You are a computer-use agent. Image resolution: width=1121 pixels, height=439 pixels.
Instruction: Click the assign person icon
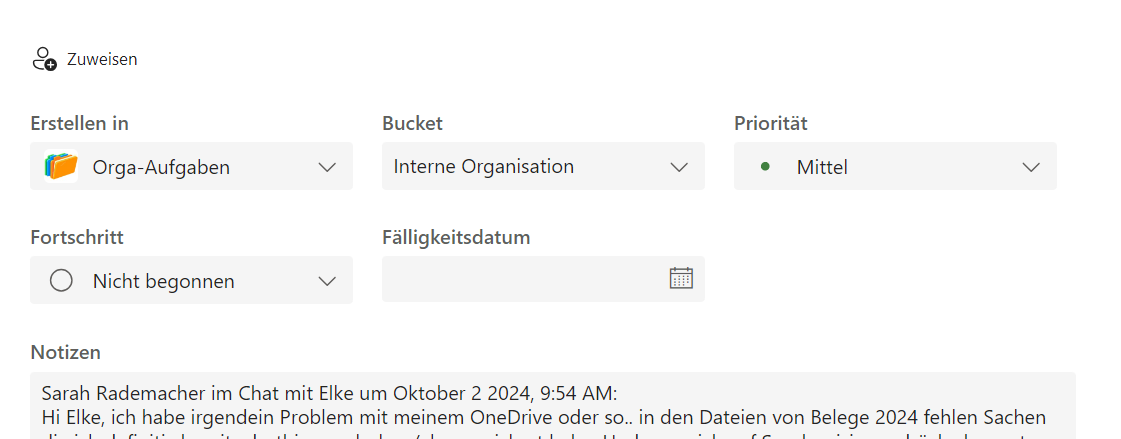coord(44,59)
